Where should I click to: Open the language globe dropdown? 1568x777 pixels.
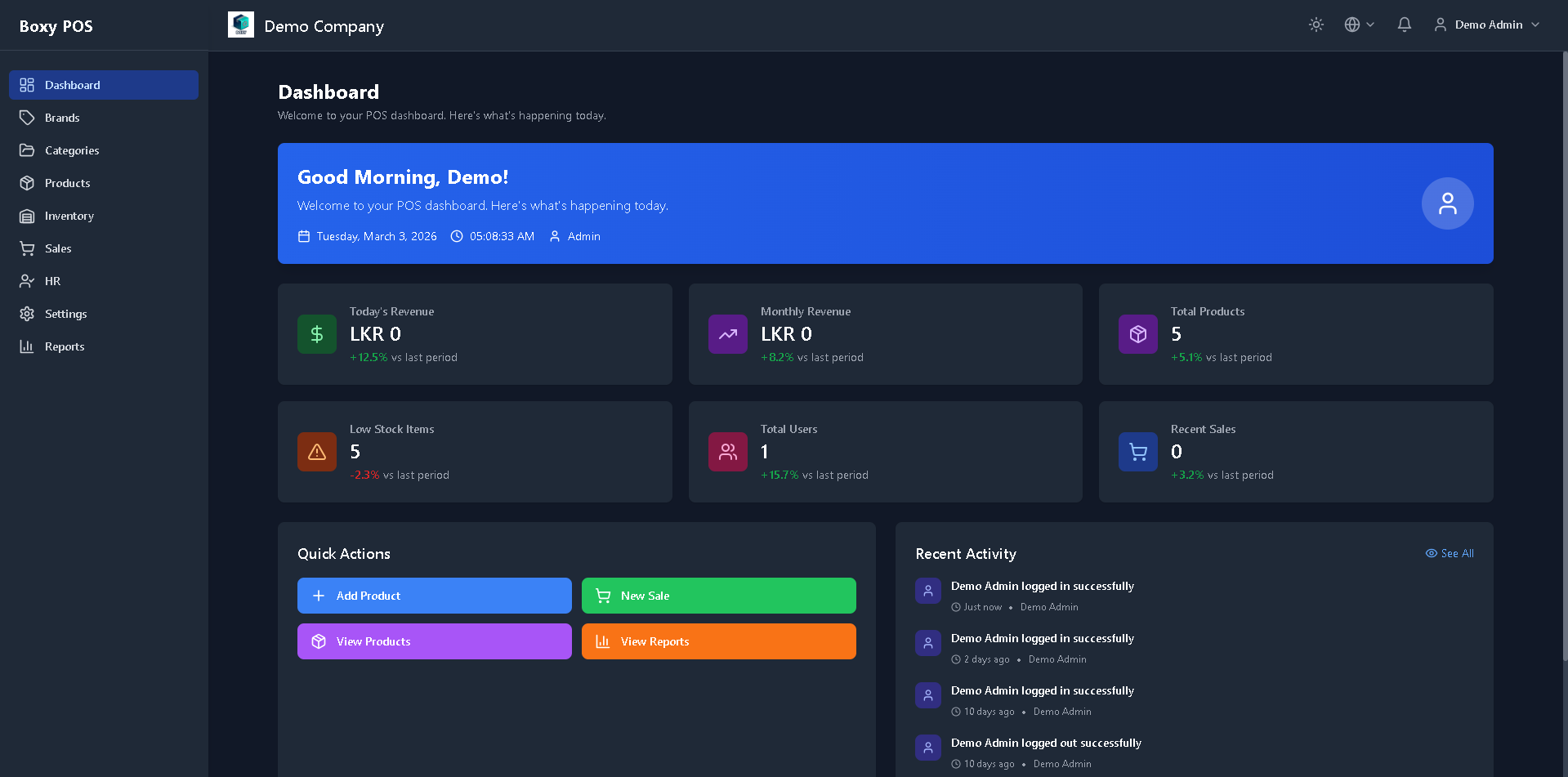1360,25
